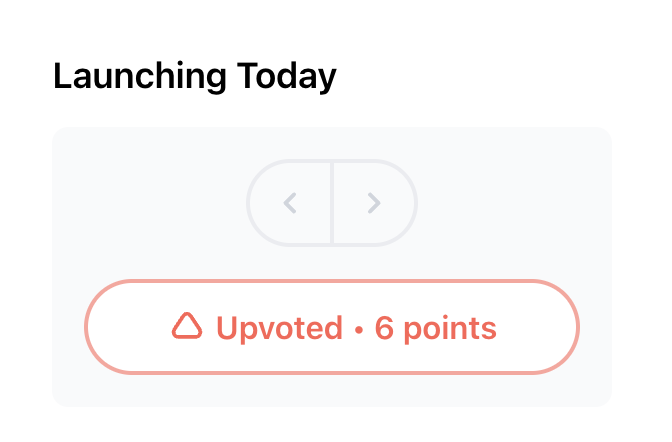Click the Launching Today section title
672x442 pixels.
(x=195, y=77)
